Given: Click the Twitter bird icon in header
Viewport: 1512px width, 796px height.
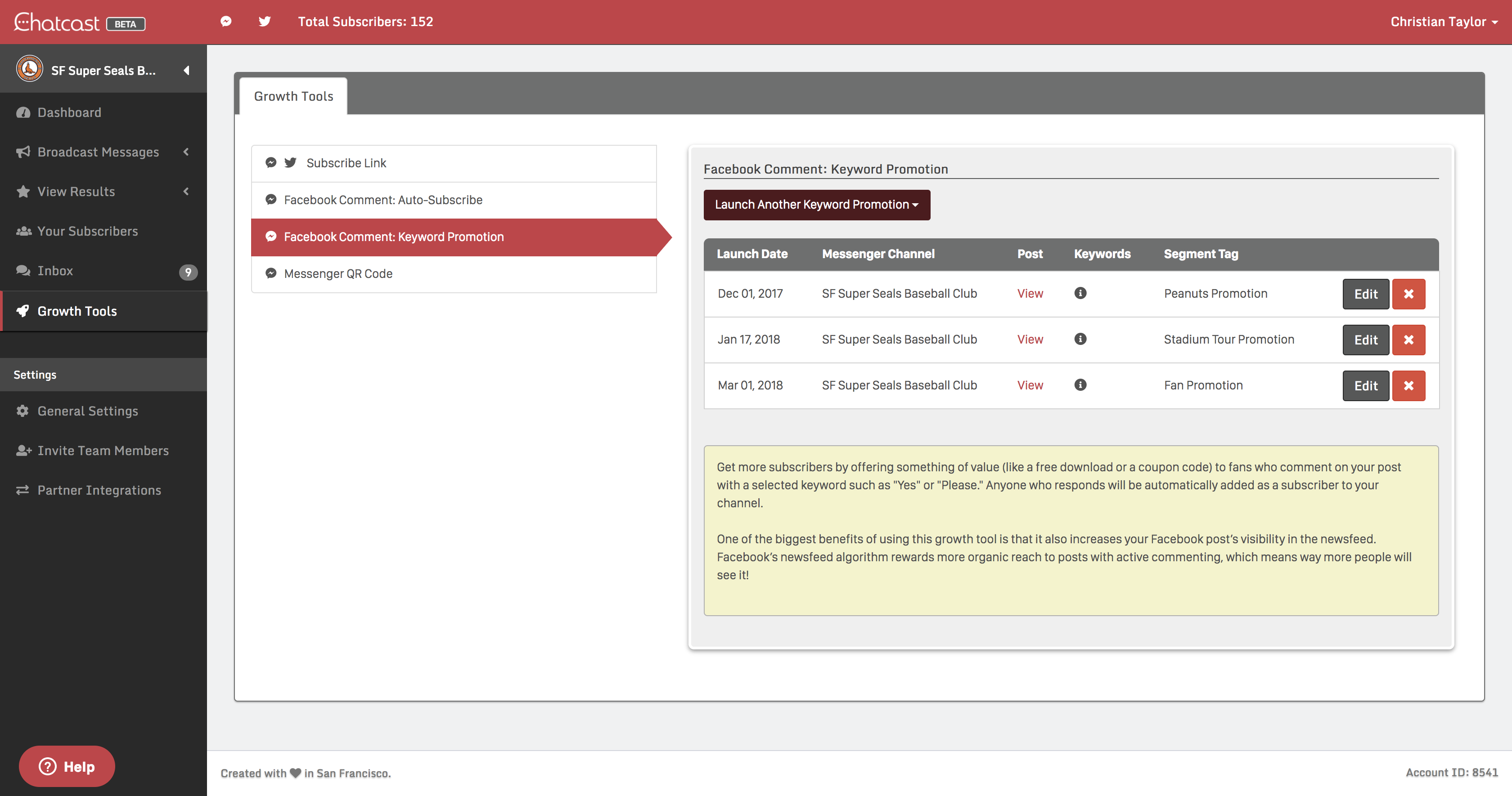Looking at the screenshot, I should [265, 22].
